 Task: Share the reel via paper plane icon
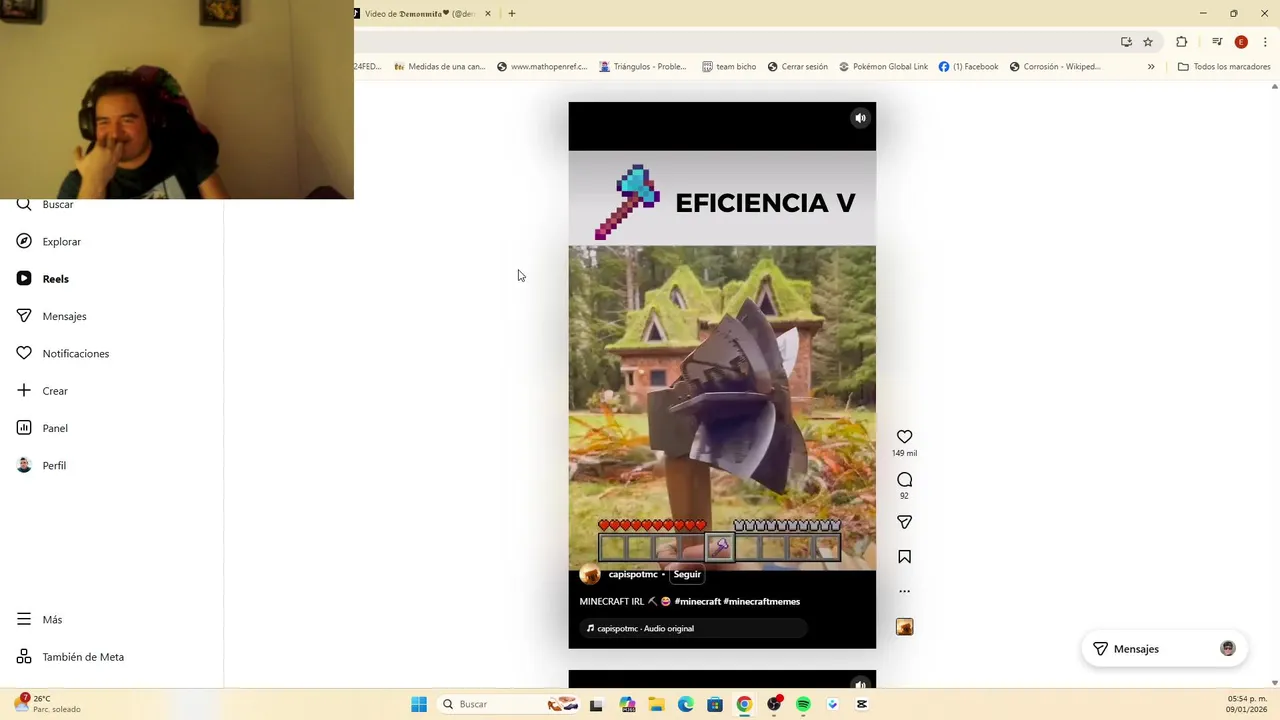tap(904, 522)
